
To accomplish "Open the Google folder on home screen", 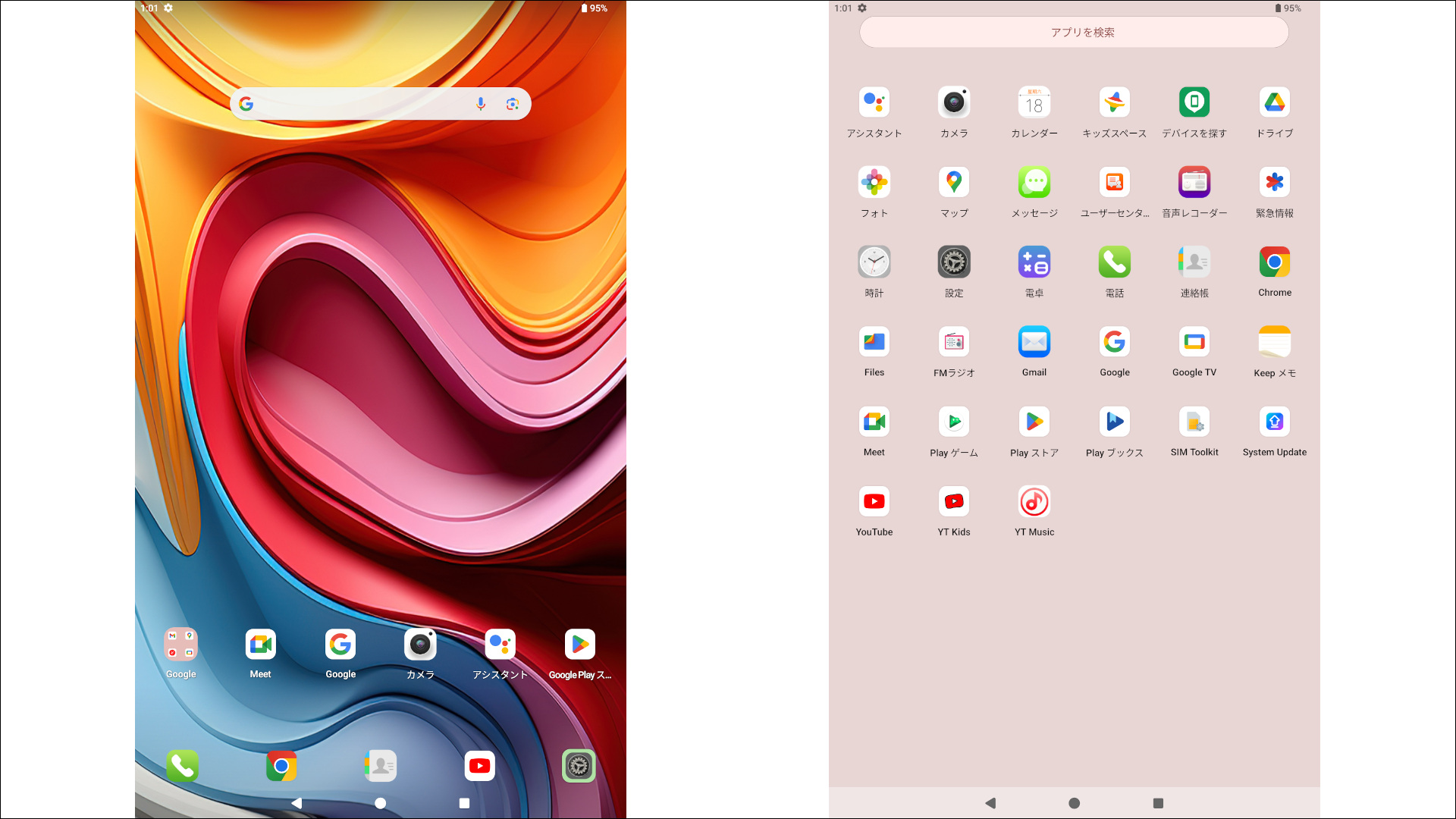I will tap(180, 645).
